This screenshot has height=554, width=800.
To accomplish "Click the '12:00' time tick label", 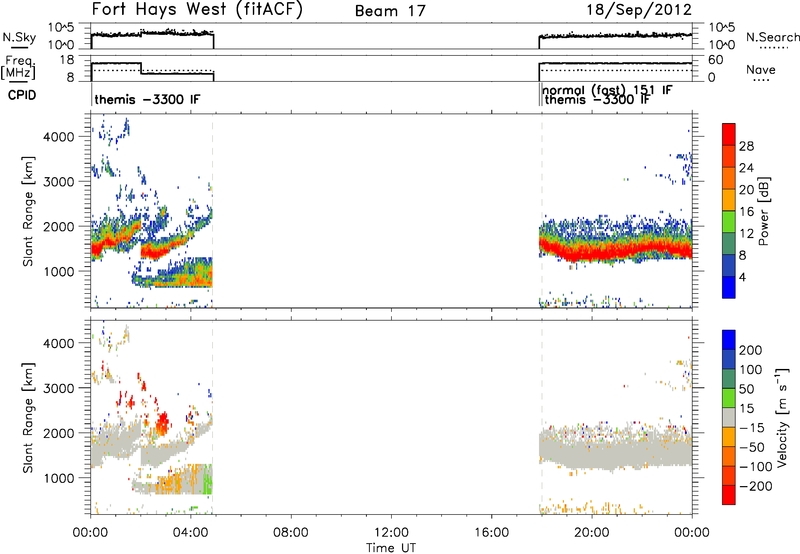I will click(x=391, y=533).
